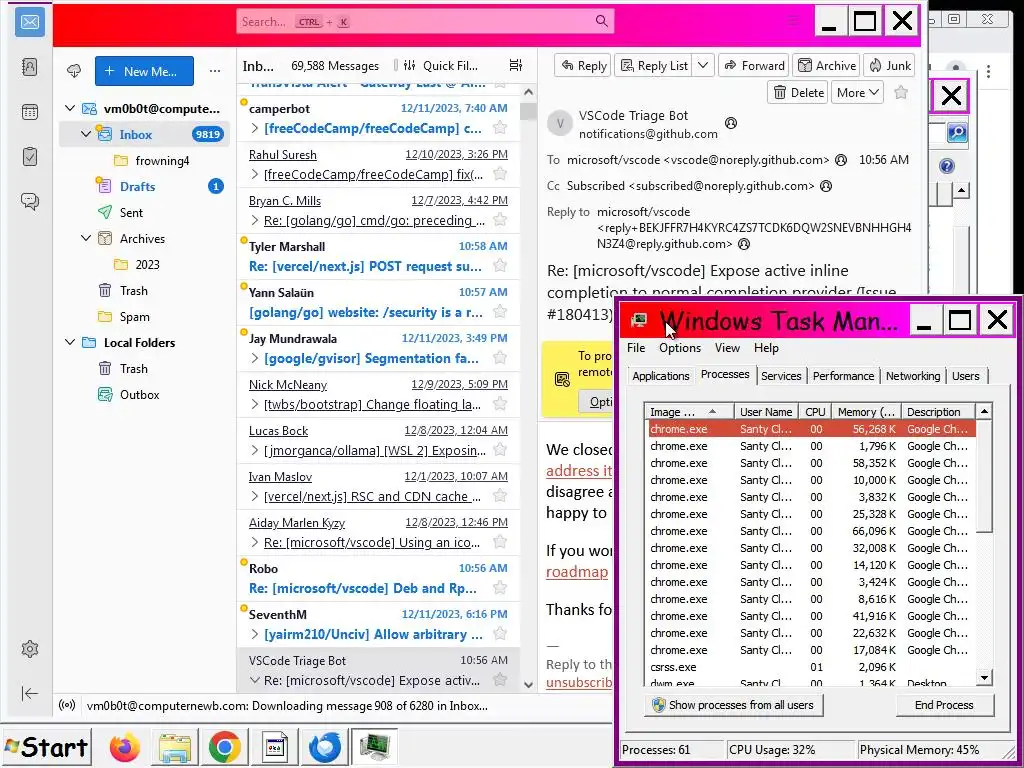
Task: Open File Explorer from the taskbar
Action: point(175,747)
